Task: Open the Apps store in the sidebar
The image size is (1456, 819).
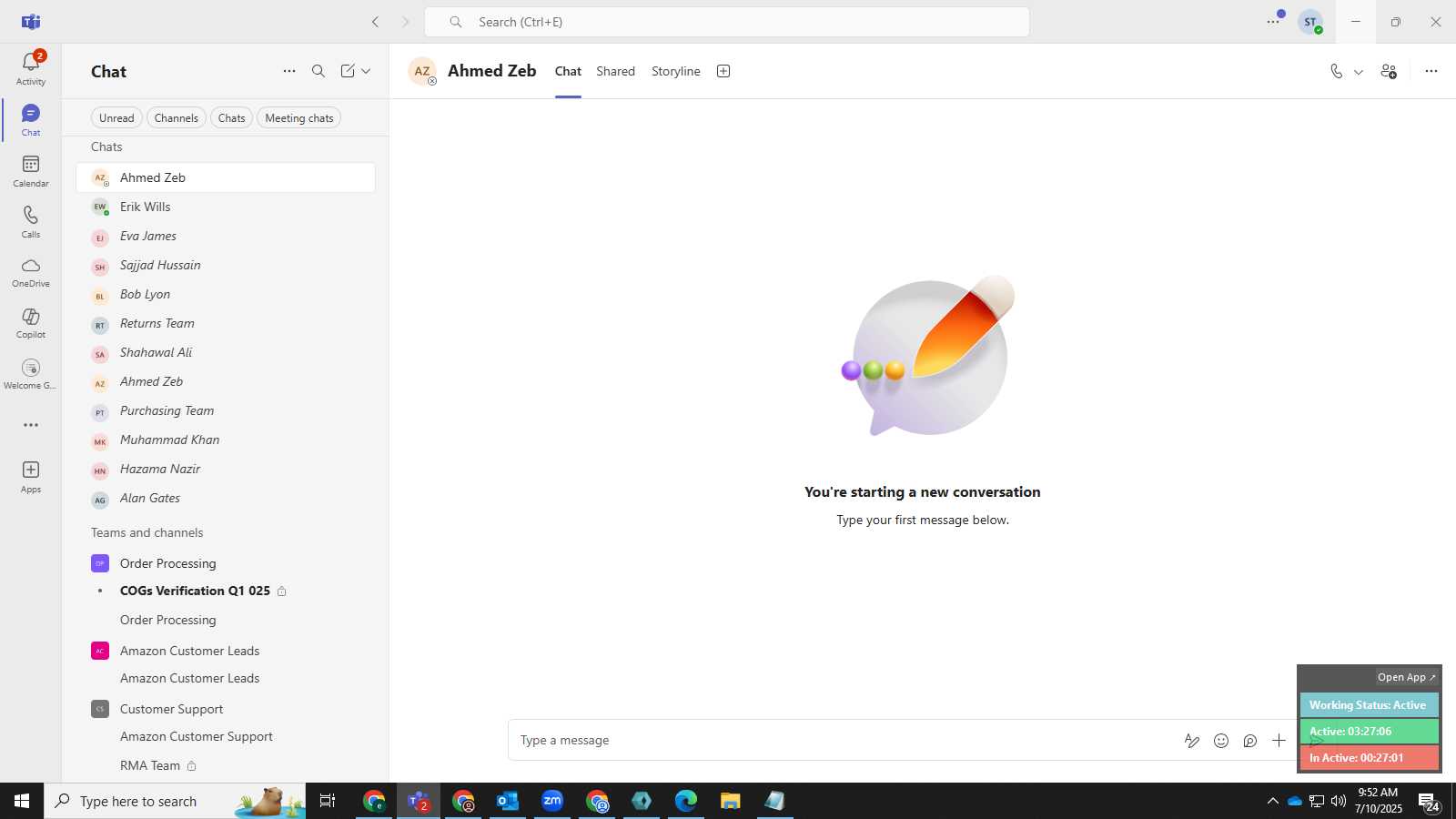Action: pos(31,477)
